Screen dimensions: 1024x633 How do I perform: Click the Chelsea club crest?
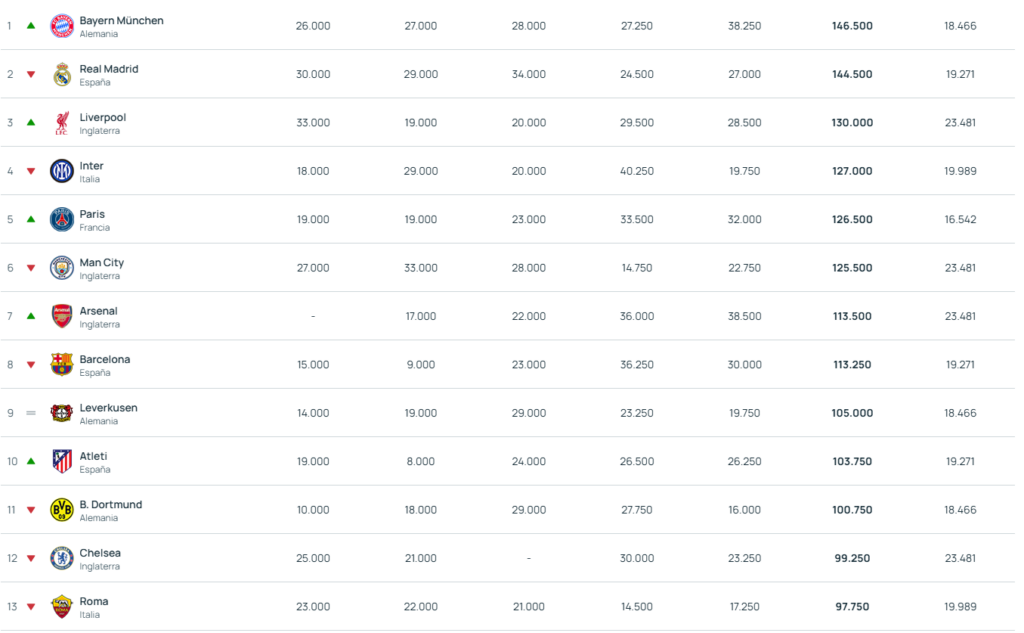click(x=62, y=558)
